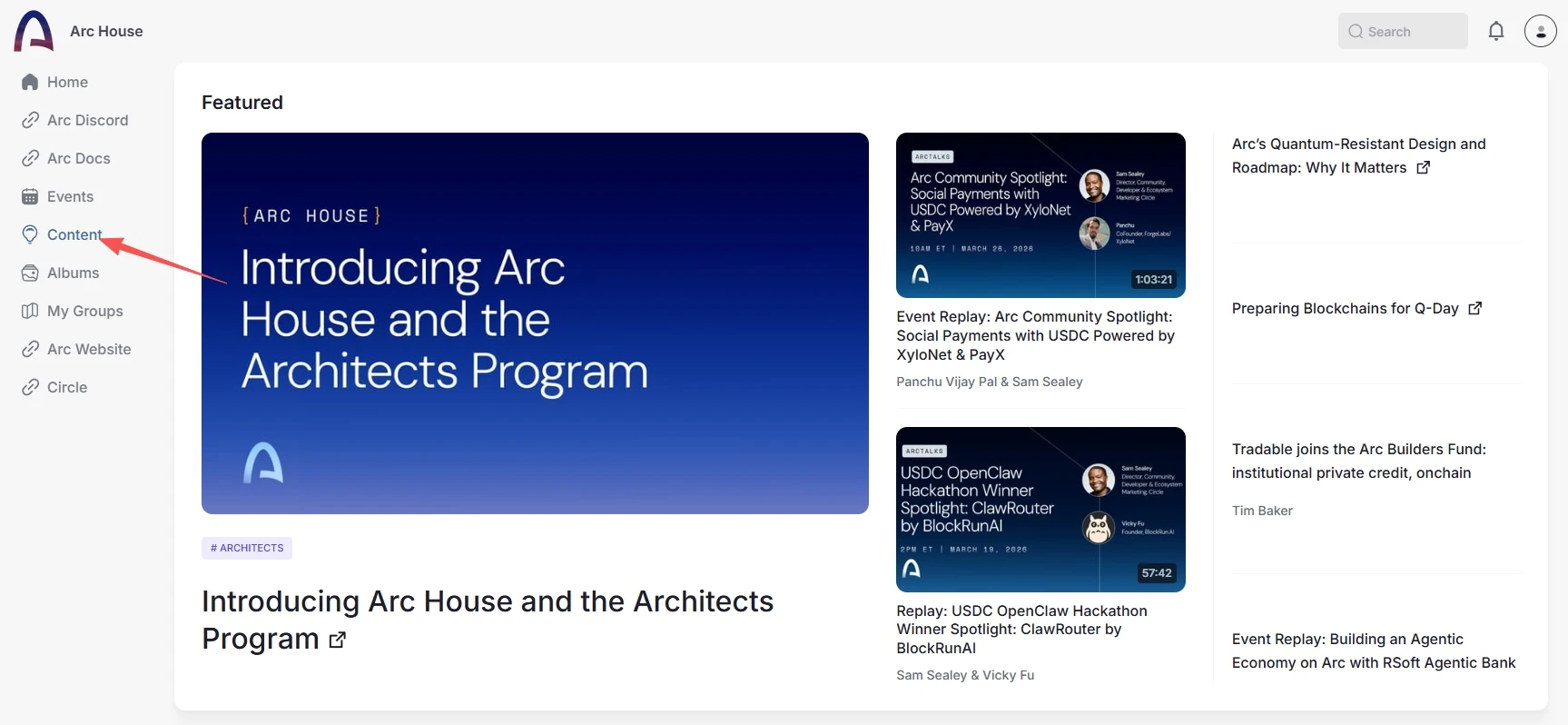
Task: Select the # ARCHITECTS tag
Action: [247, 548]
